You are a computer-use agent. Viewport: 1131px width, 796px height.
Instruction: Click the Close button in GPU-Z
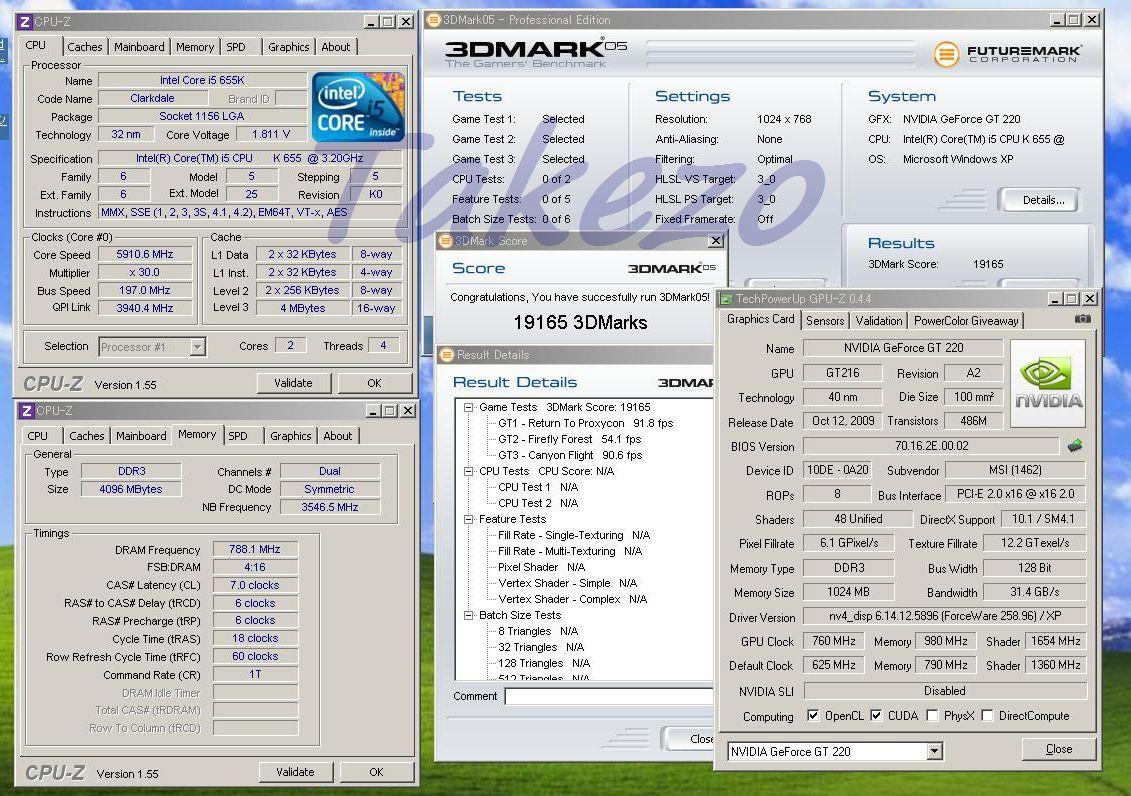(1059, 749)
